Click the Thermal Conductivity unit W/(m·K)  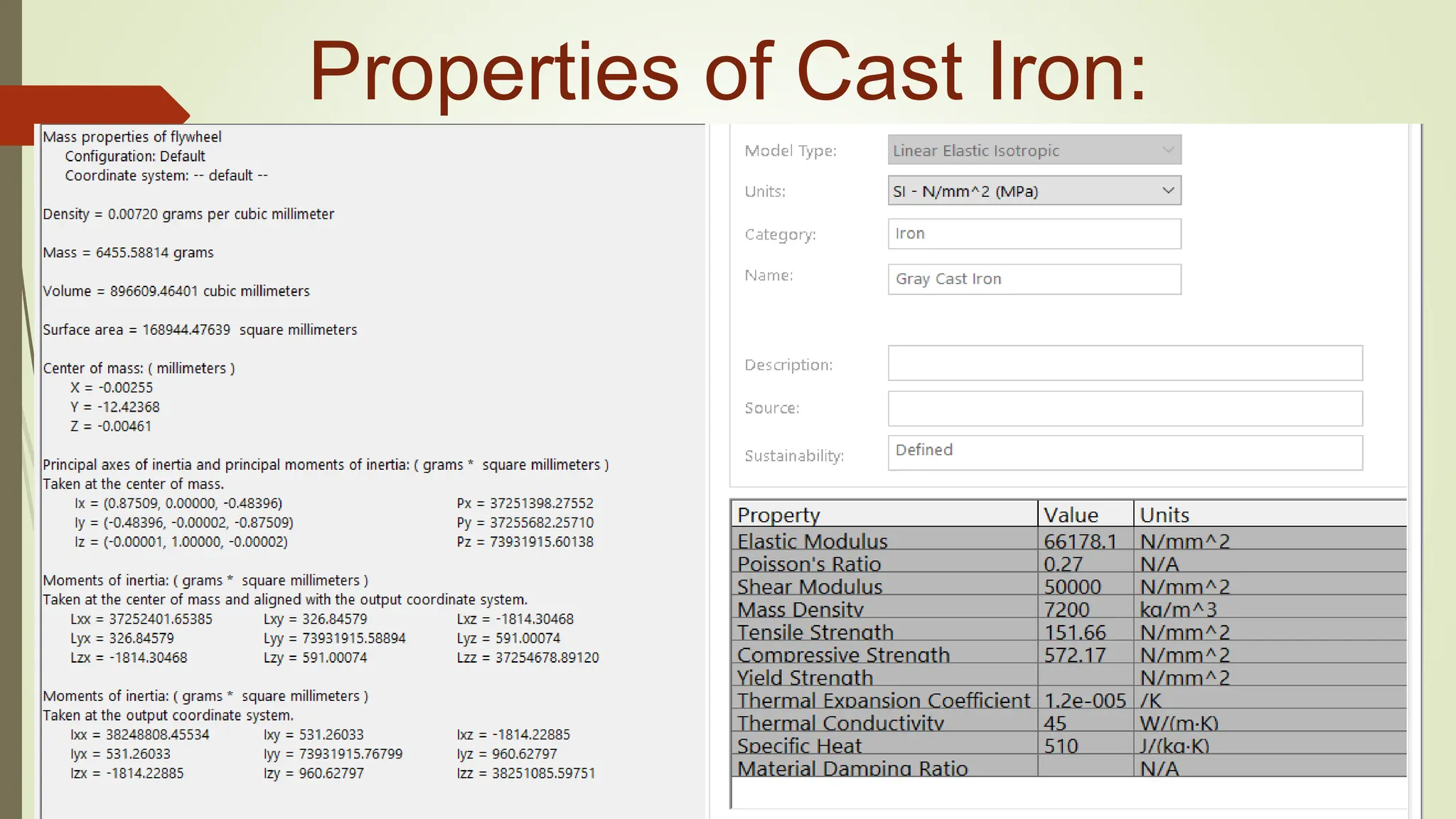1179,723
